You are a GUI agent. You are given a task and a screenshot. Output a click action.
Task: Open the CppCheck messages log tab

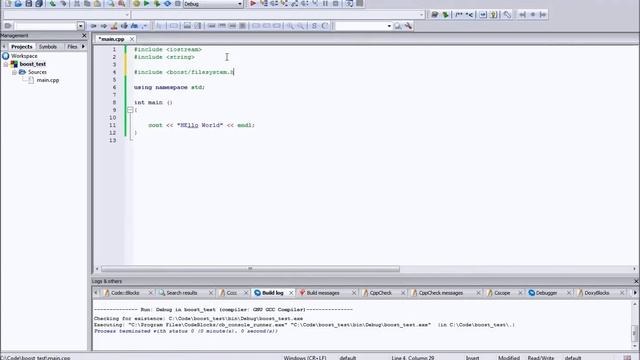click(440, 293)
